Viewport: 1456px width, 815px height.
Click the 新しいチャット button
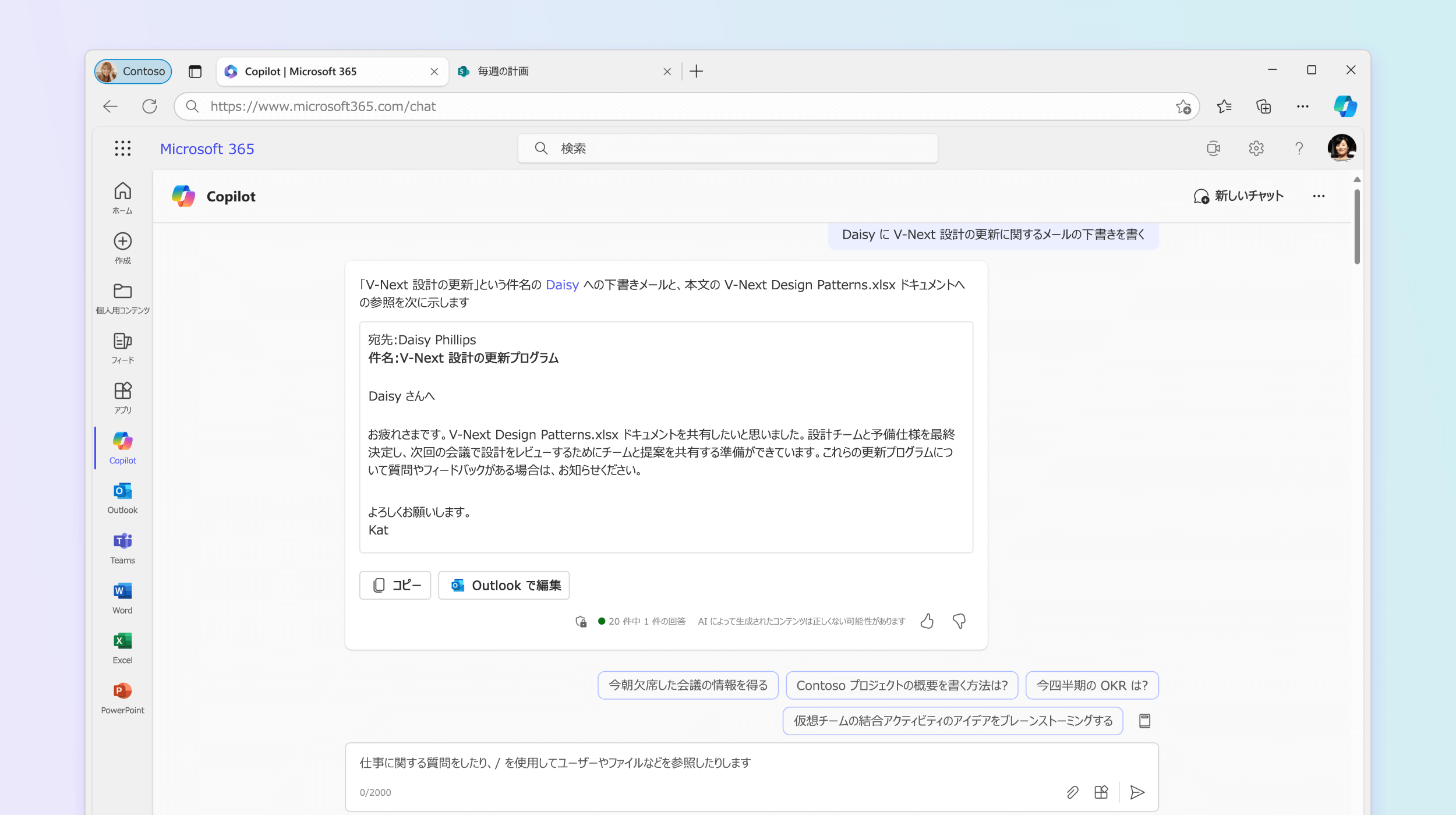click(1237, 196)
